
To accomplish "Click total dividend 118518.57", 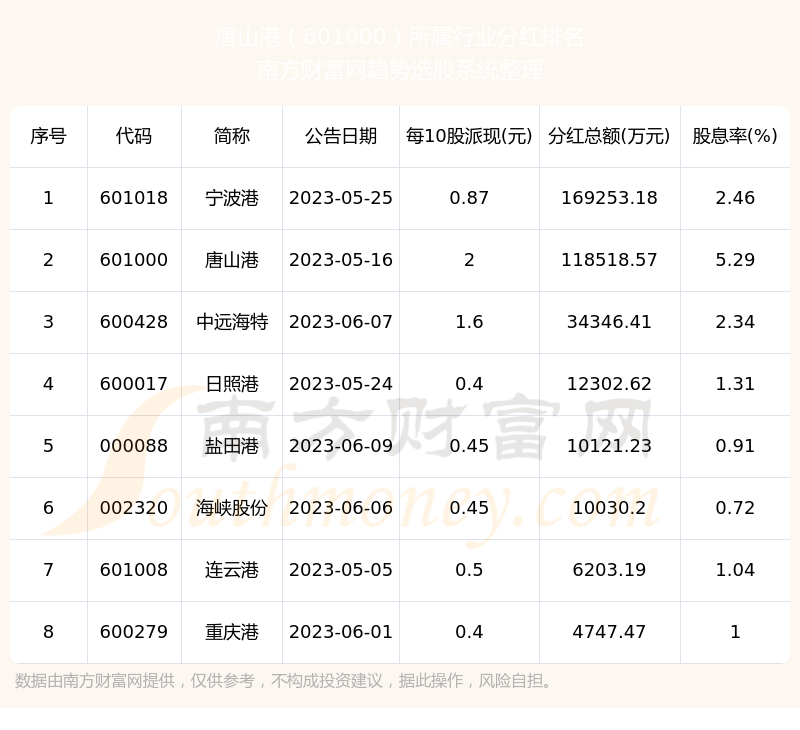I will pos(609,260).
